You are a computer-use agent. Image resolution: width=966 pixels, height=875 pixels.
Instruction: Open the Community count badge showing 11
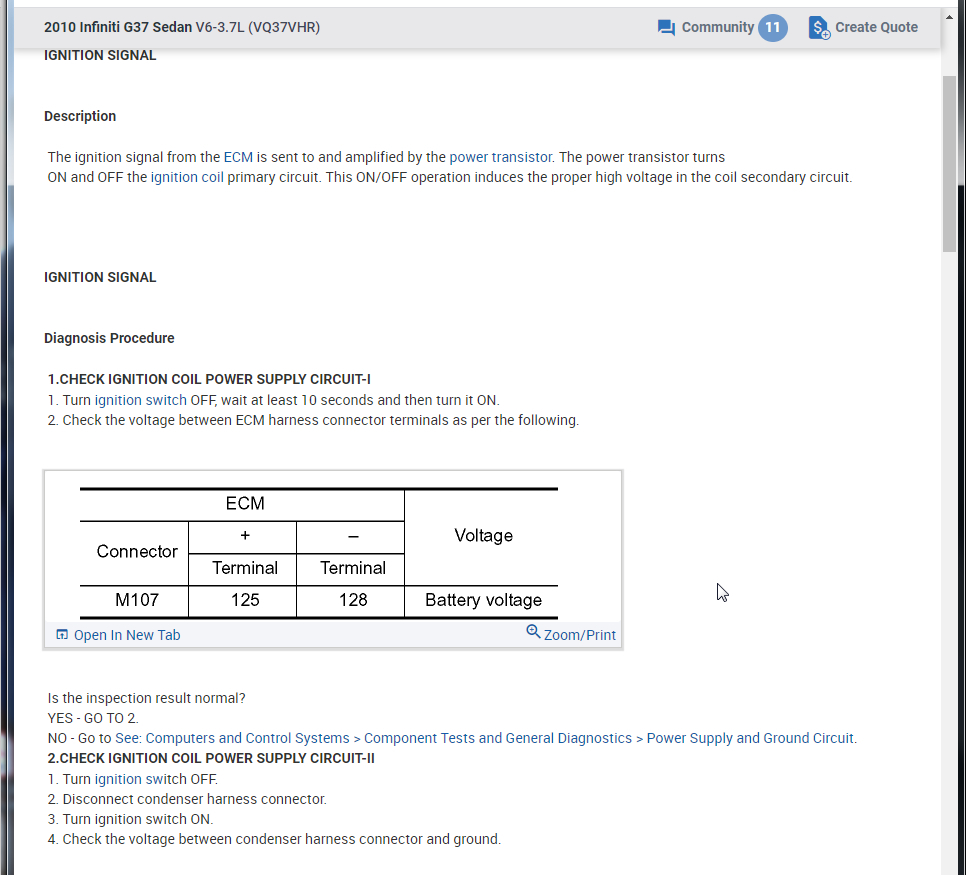tap(772, 28)
